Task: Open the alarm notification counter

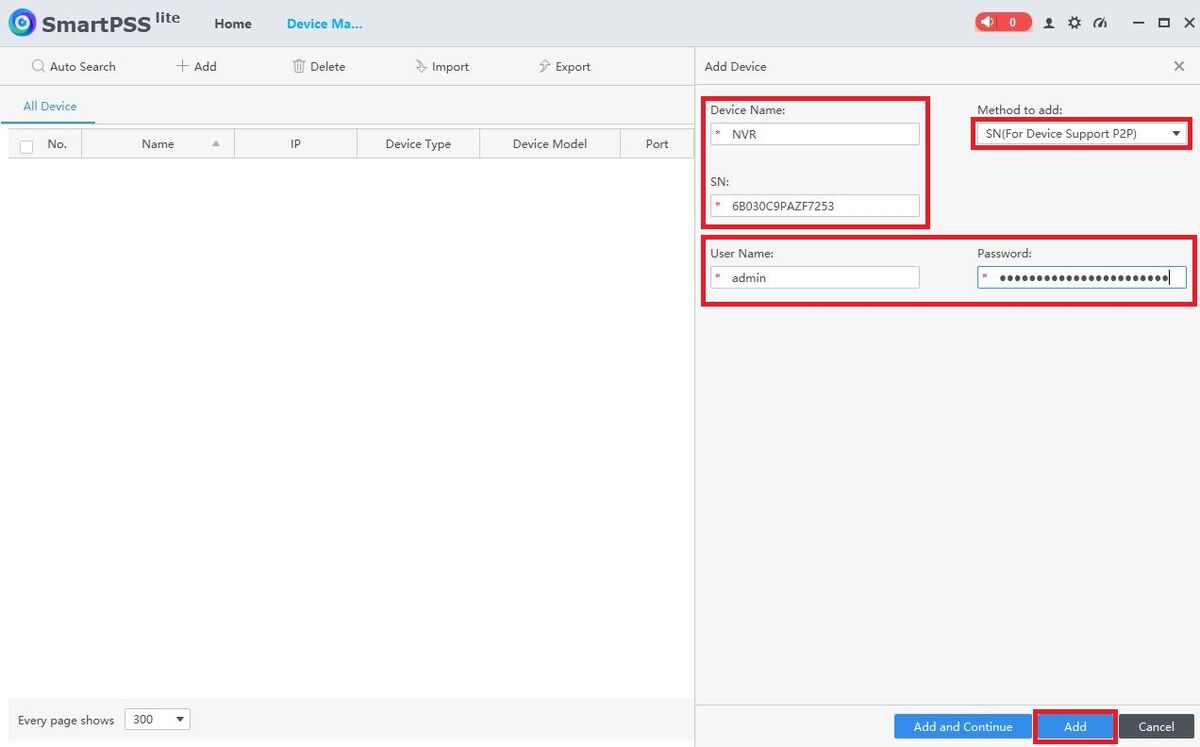Action: [x=1003, y=22]
